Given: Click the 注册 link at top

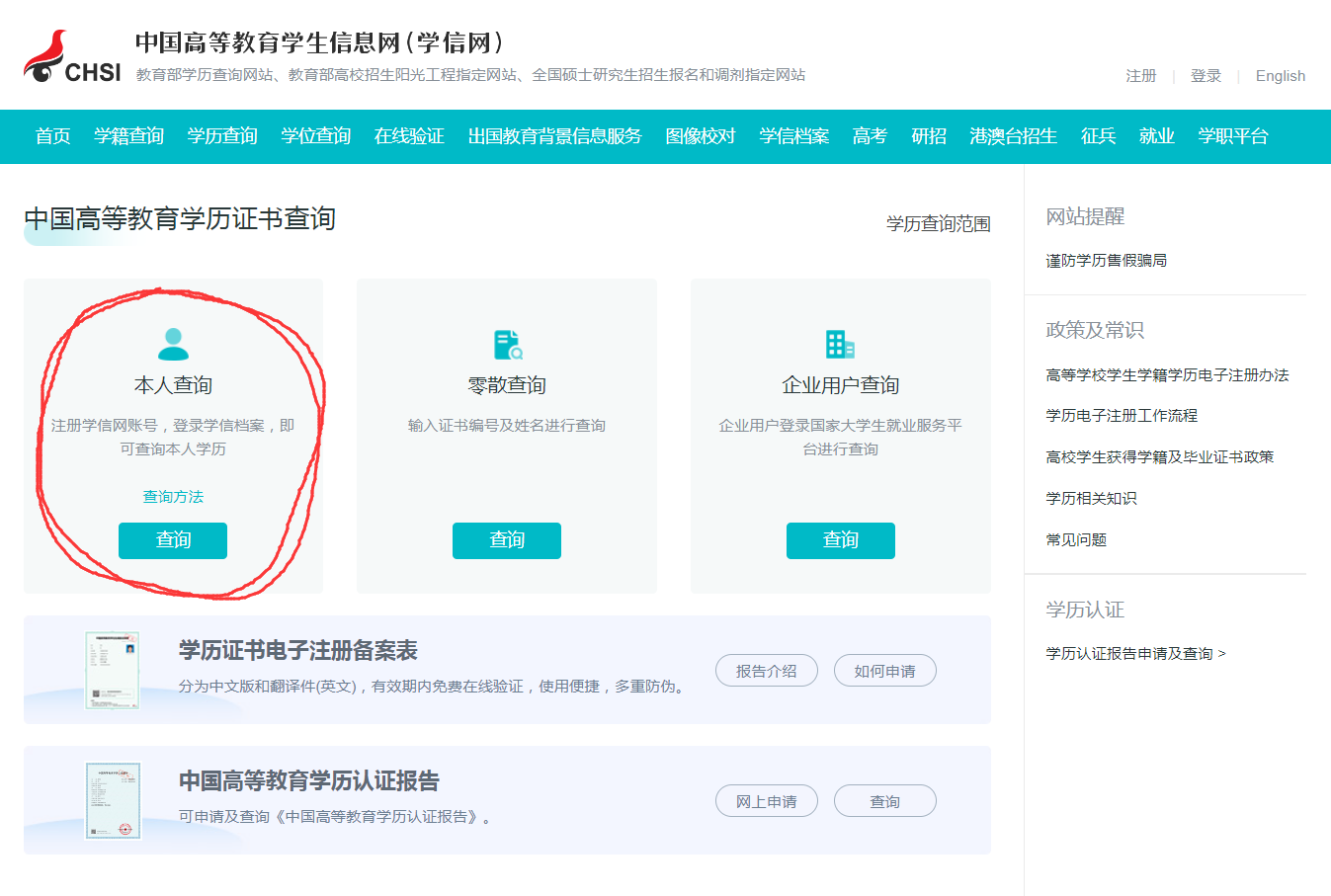Looking at the screenshot, I should click(x=1140, y=76).
